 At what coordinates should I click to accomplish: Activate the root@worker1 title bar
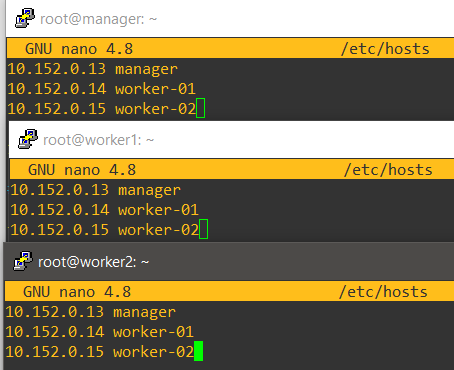(x=232, y=140)
